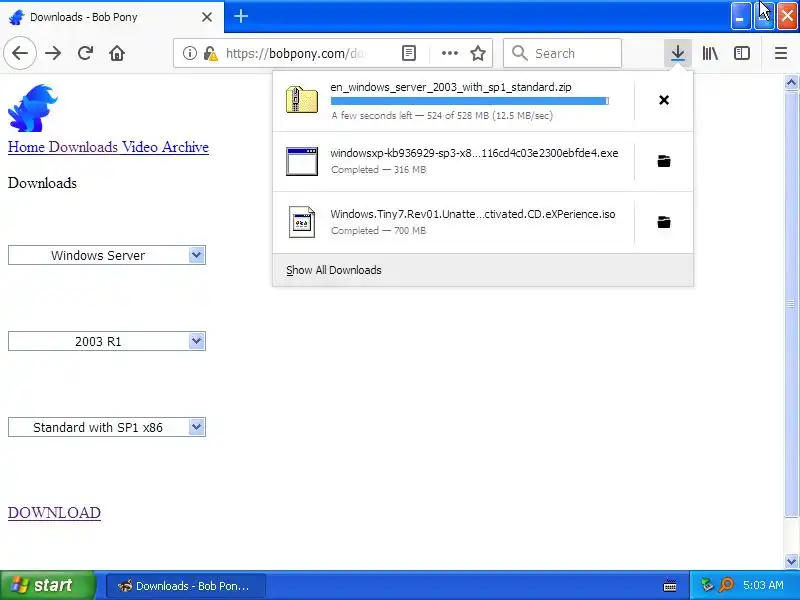Viewport: 800px width, 600px height.
Task: Click the 5:03 AM clock
Action: tap(763, 585)
